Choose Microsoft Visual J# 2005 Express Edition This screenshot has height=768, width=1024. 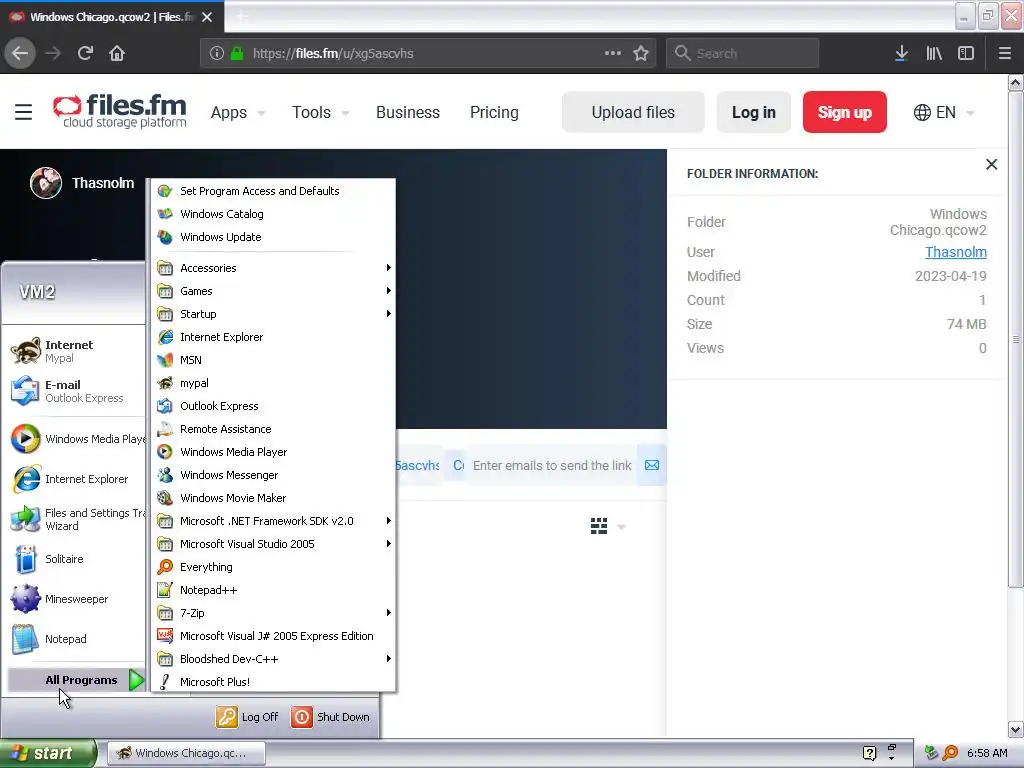point(274,635)
